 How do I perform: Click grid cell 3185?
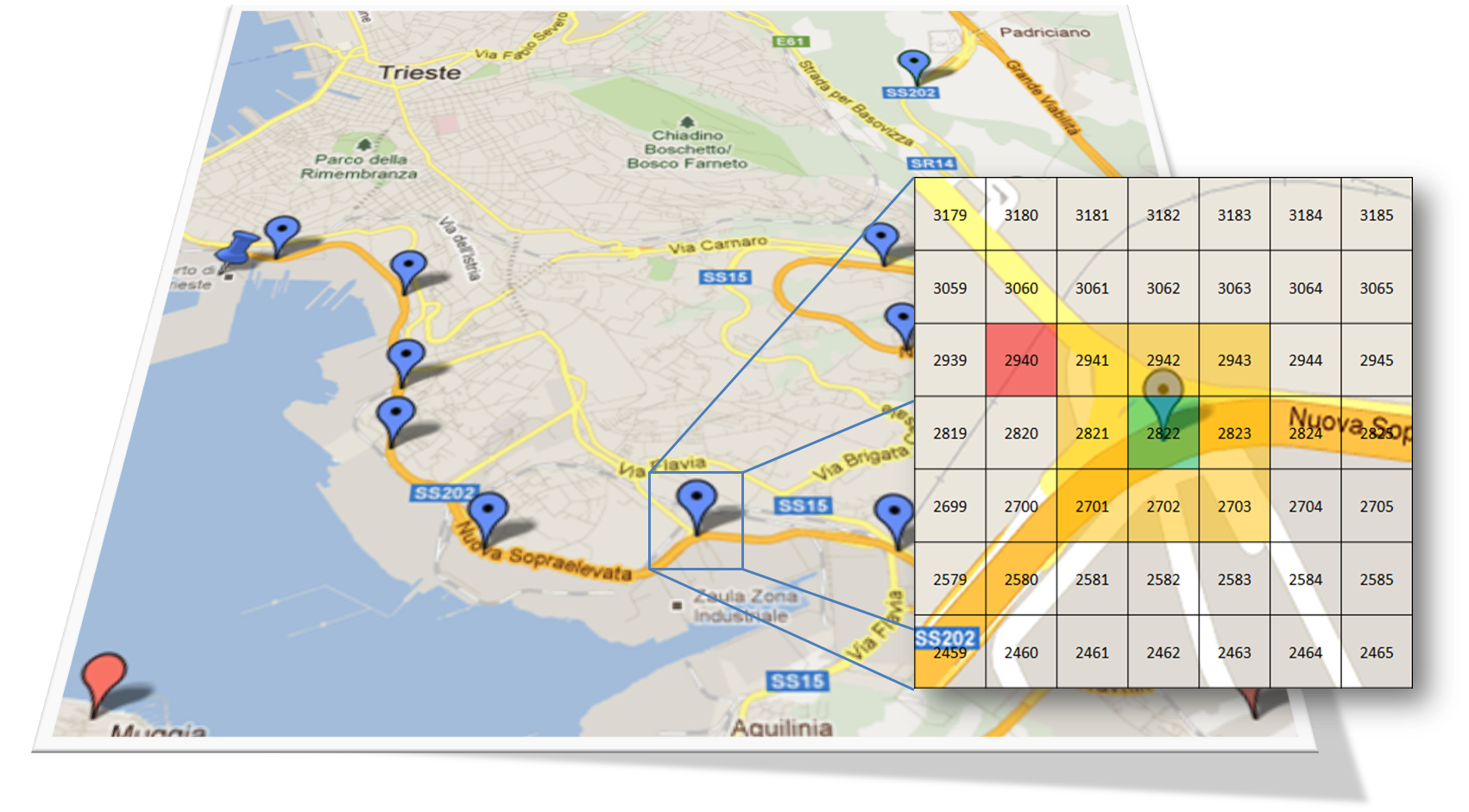(1377, 215)
